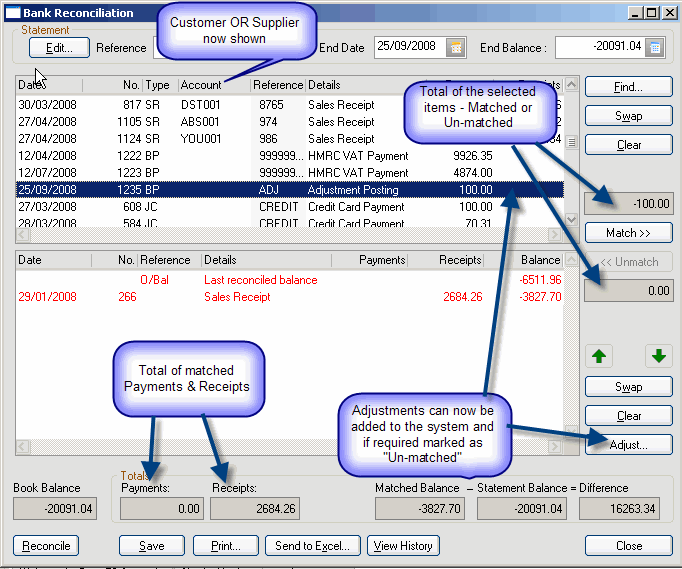Click the Payments column header in matched list

pos(370,260)
